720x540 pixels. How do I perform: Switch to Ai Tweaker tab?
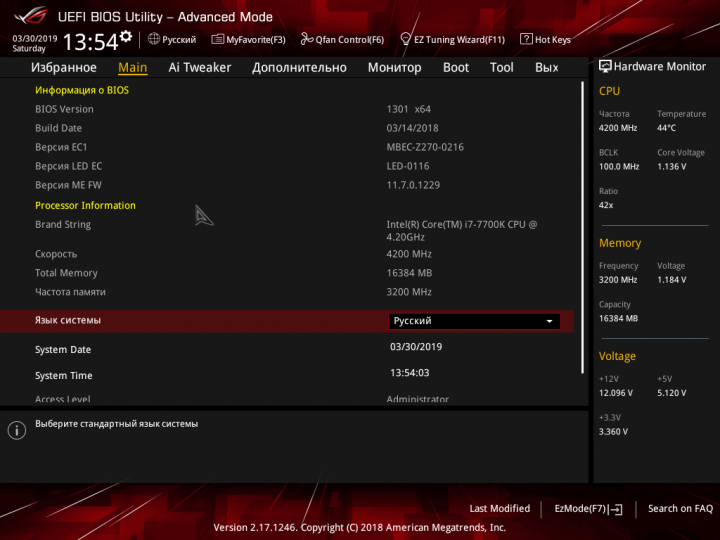tap(200, 68)
